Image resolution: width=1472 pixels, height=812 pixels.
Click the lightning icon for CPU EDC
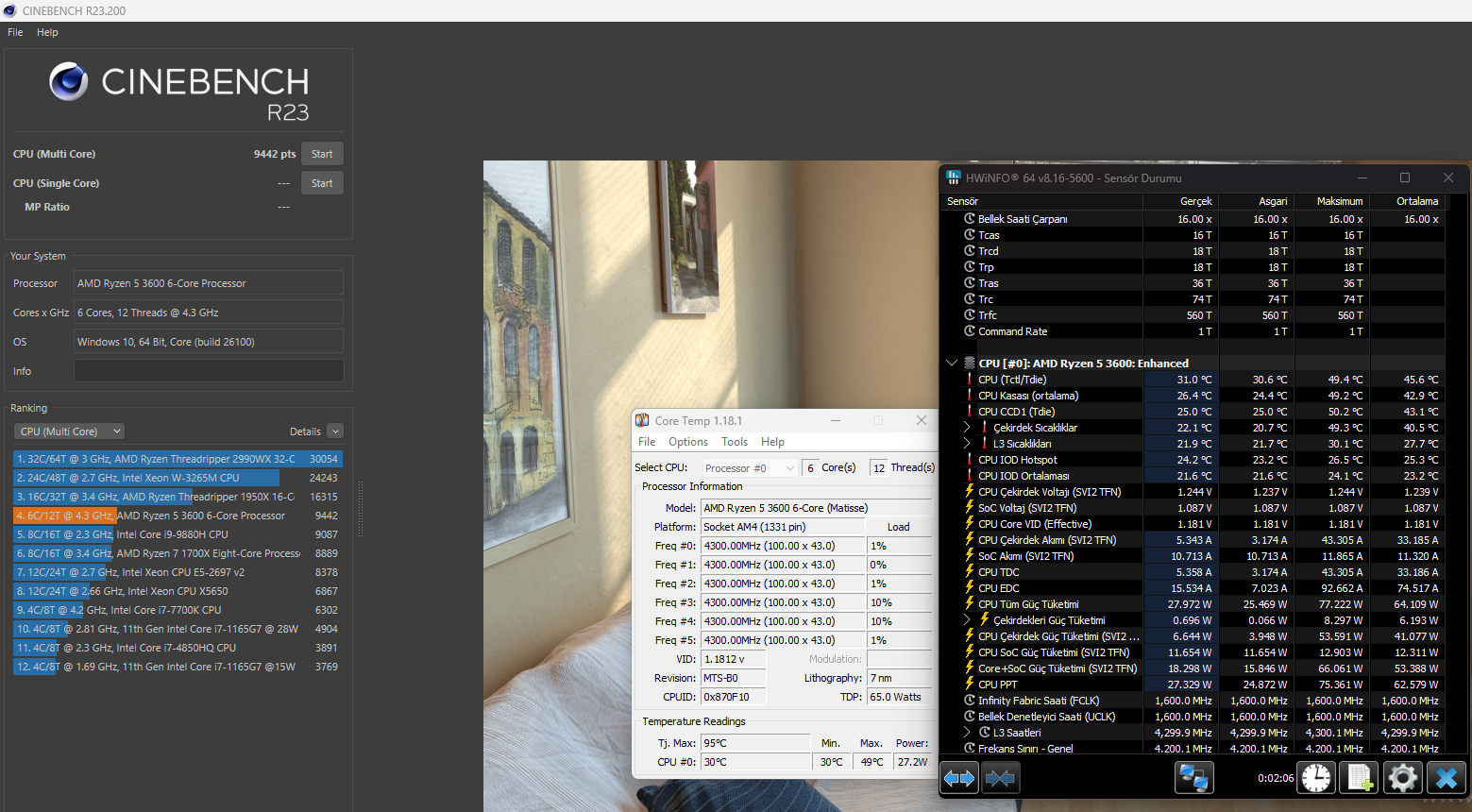click(969, 588)
